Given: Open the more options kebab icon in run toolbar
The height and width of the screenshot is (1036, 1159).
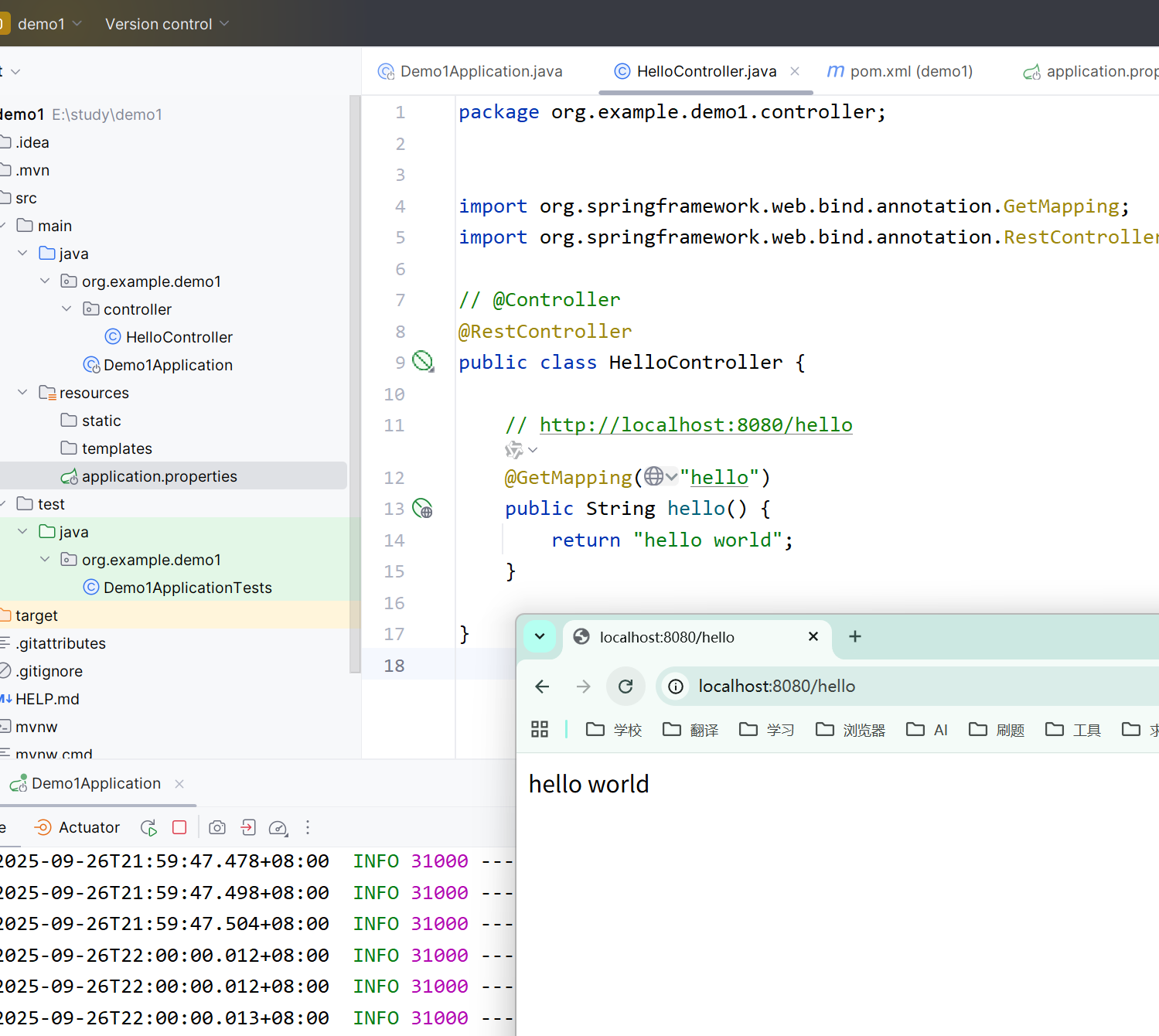Looking at the screenshot, I should tap(307, 827).
